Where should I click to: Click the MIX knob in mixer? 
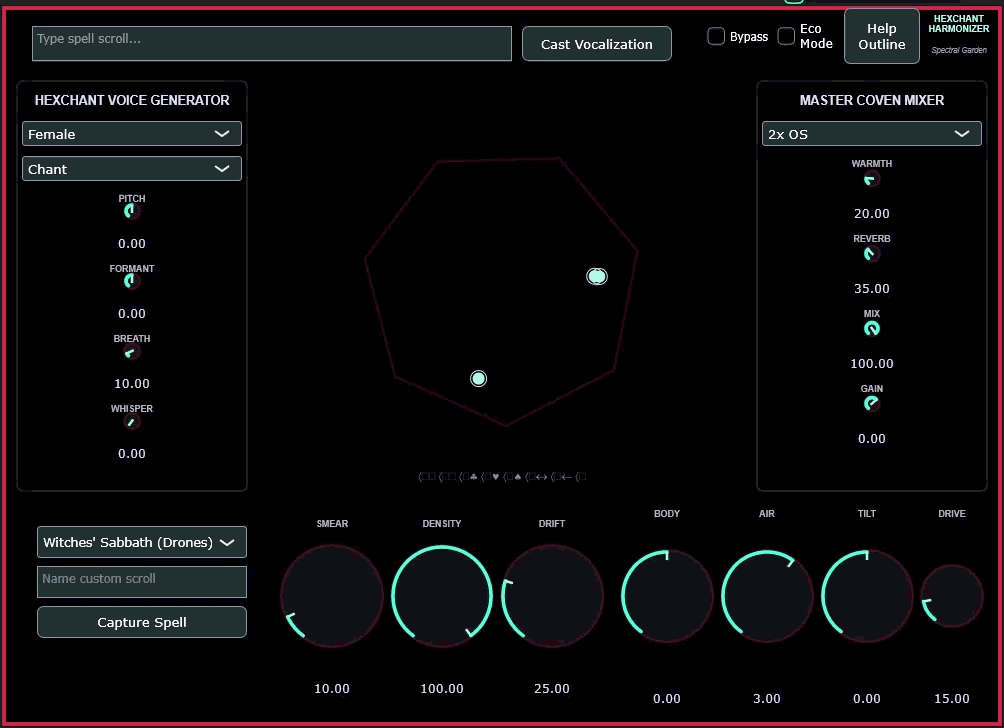point(871,329)
